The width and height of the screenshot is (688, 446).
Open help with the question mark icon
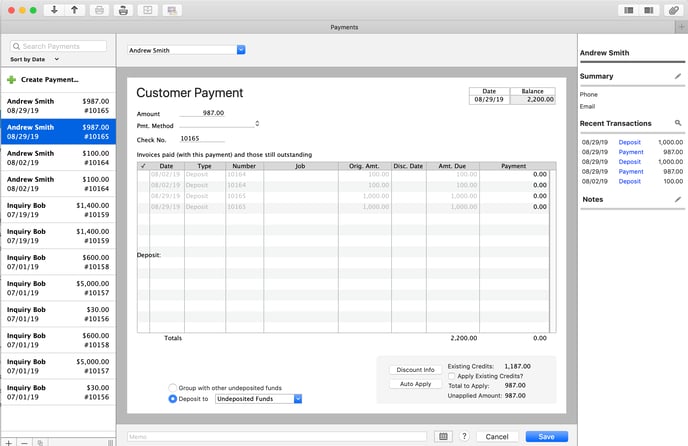(x=464, y=436)
